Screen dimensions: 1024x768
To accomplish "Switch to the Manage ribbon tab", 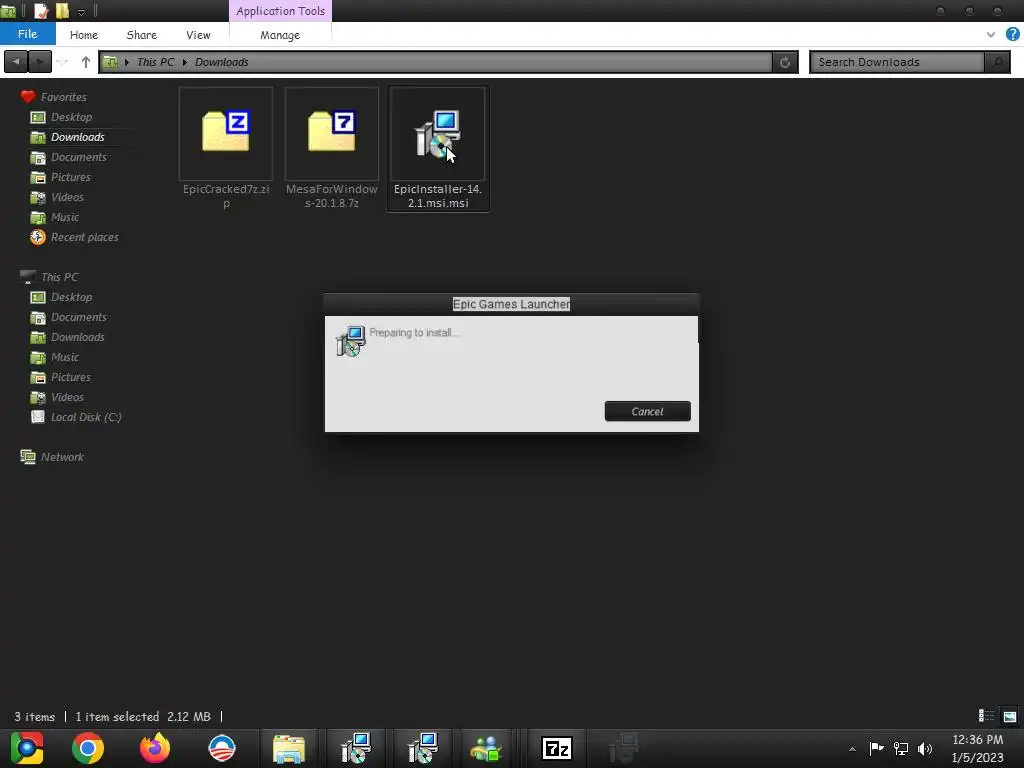I will point(280,35).
